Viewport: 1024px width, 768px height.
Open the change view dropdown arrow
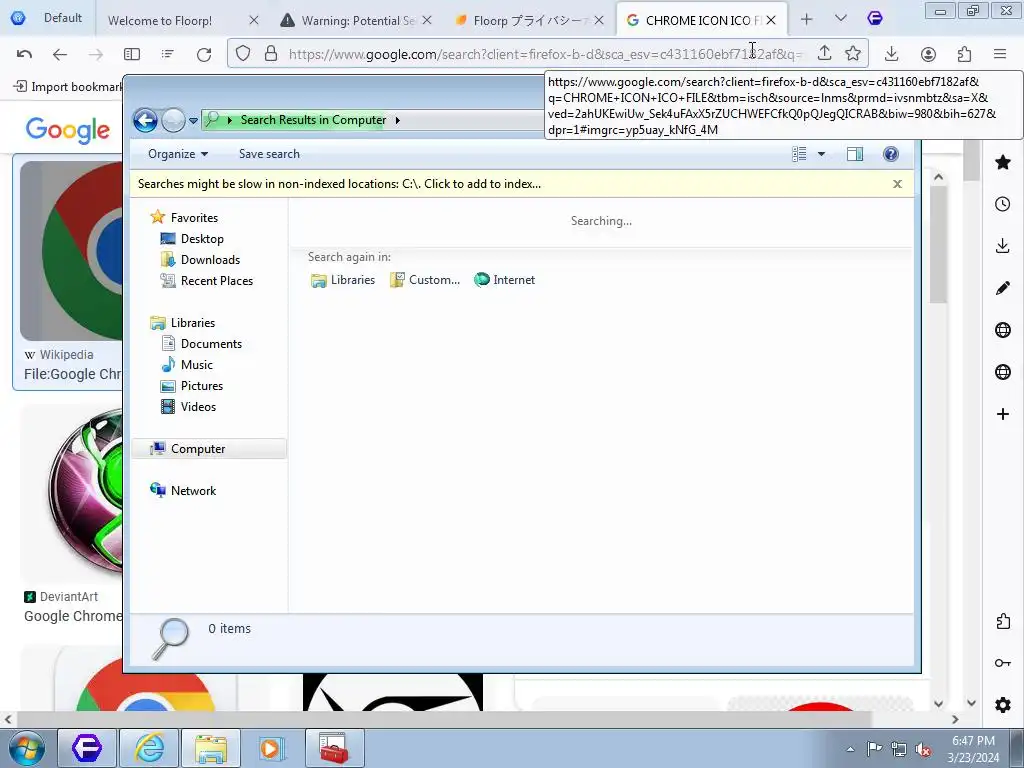coord(822,154)
